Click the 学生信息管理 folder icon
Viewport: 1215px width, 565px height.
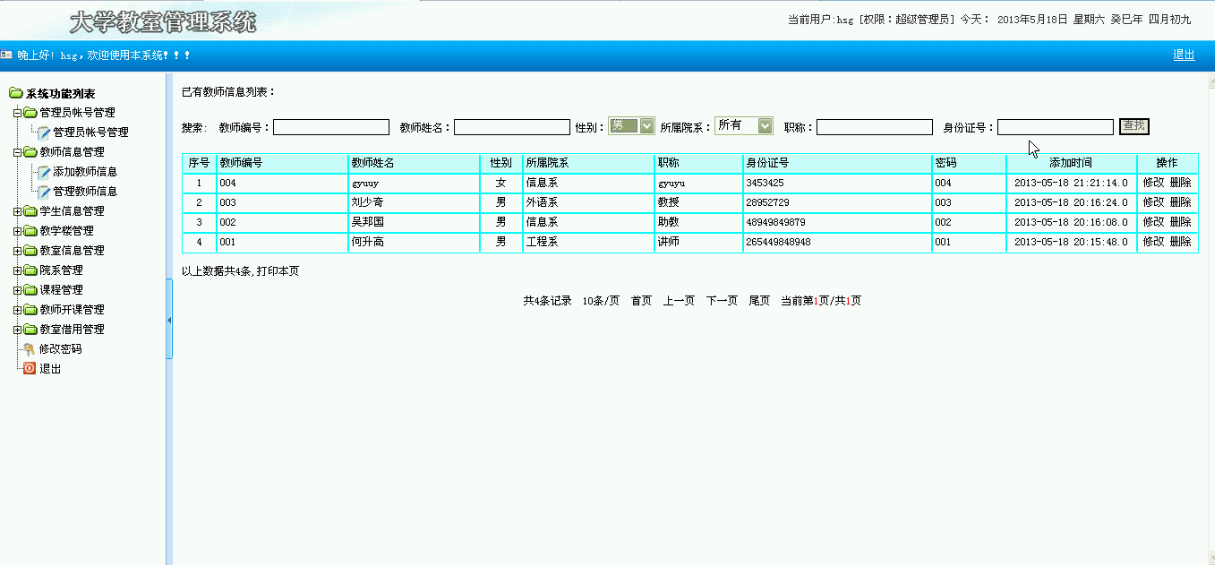(30, 211)
